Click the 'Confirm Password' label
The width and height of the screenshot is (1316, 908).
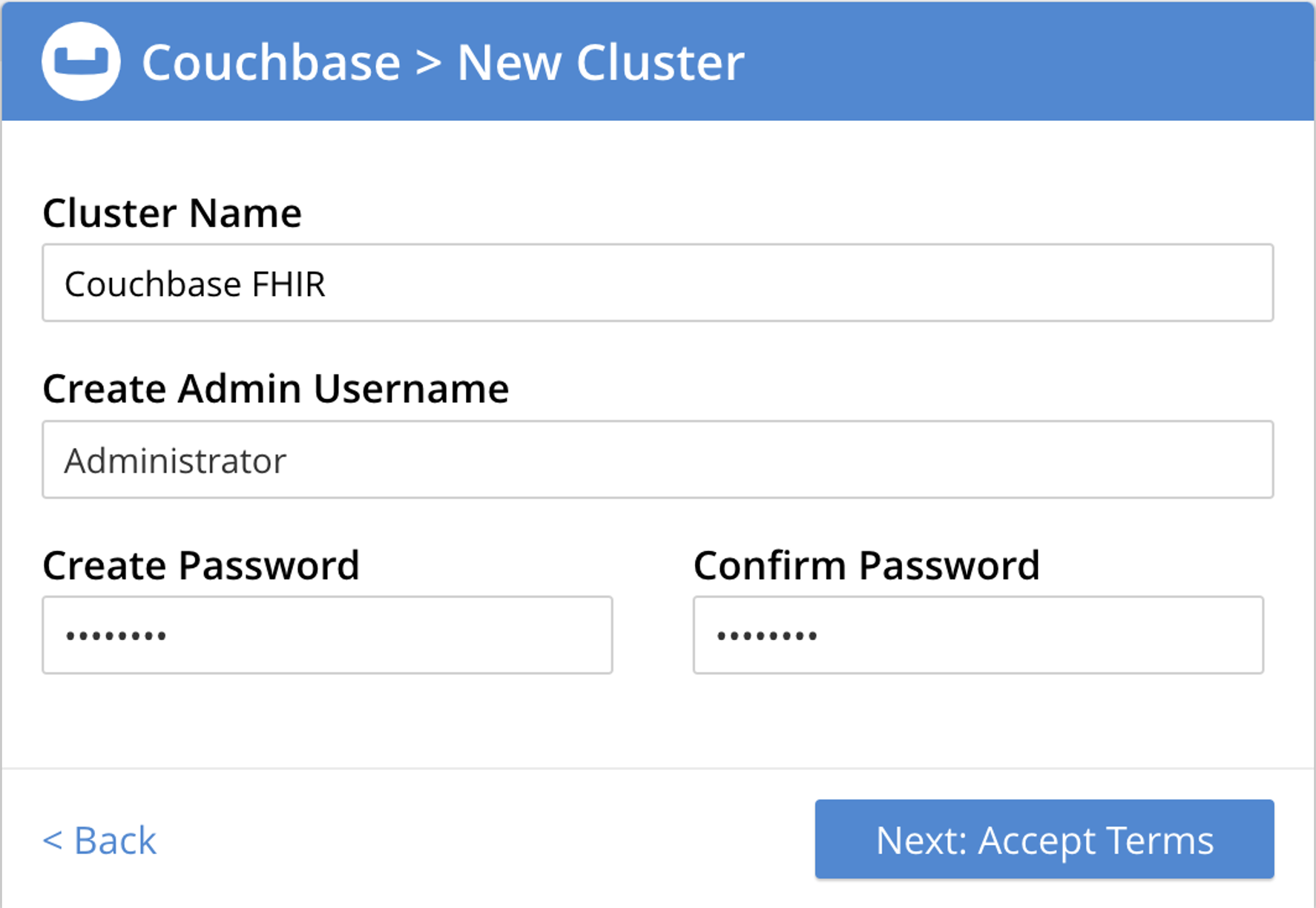(x=866, y=565)
